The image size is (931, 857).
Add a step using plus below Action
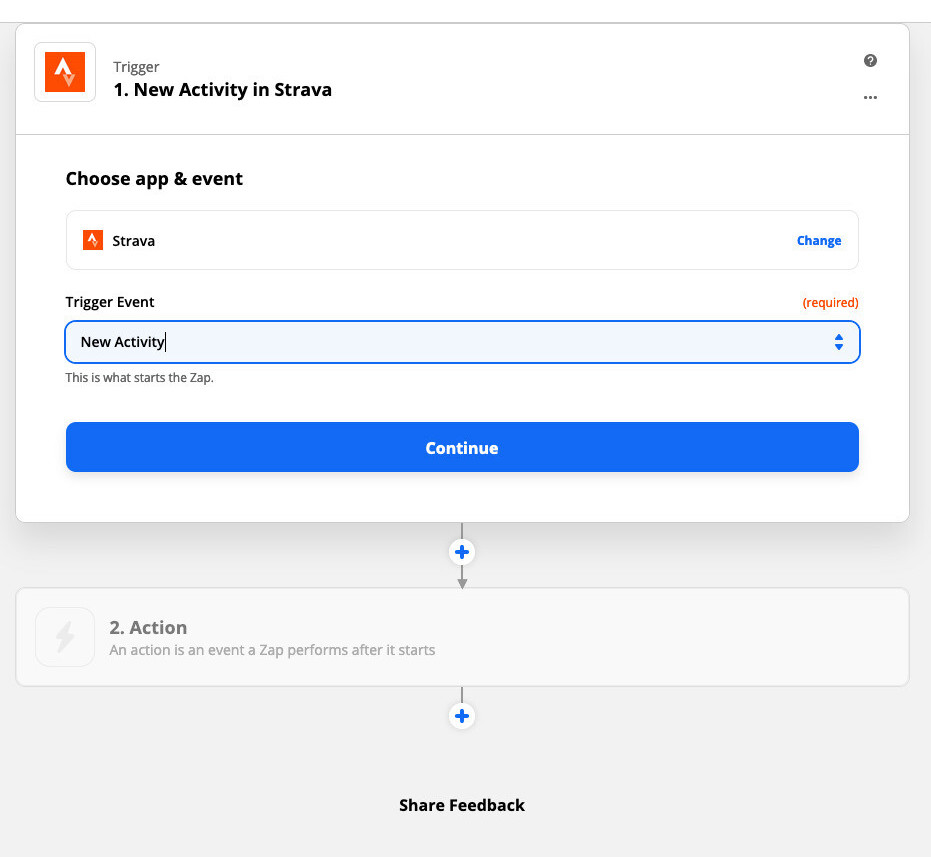point(462,716)
